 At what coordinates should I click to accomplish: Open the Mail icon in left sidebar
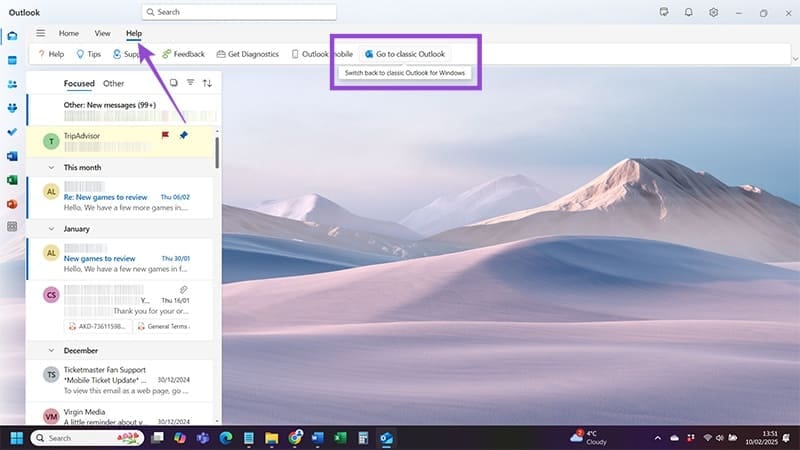[12, 36]
